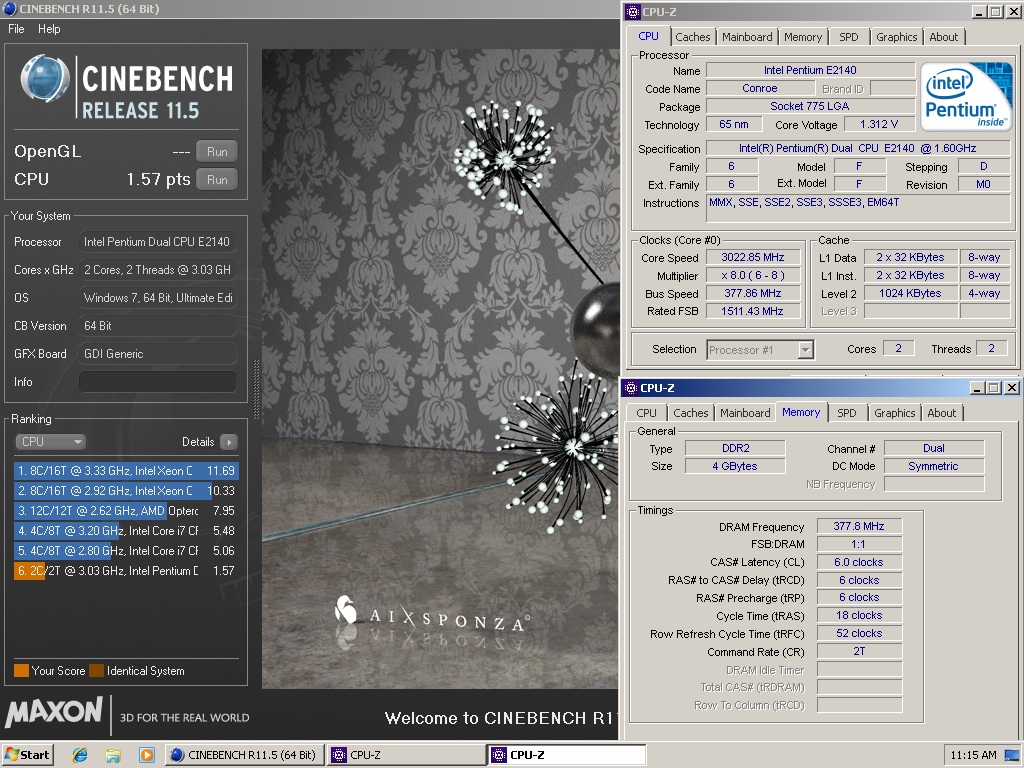The height and width of the screenshot is (768, 1024).
Task: Click the upper CPU-Z title bar icon
Action: pyautogui.click(x=632, y=12)
